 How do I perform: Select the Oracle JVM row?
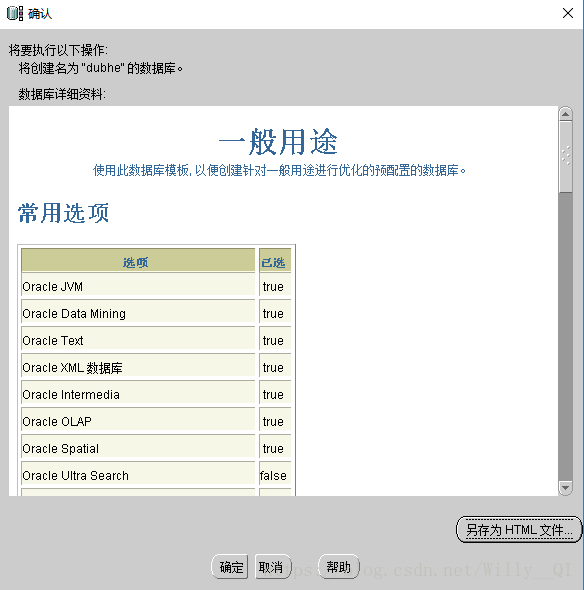click(x=156, y=286)
